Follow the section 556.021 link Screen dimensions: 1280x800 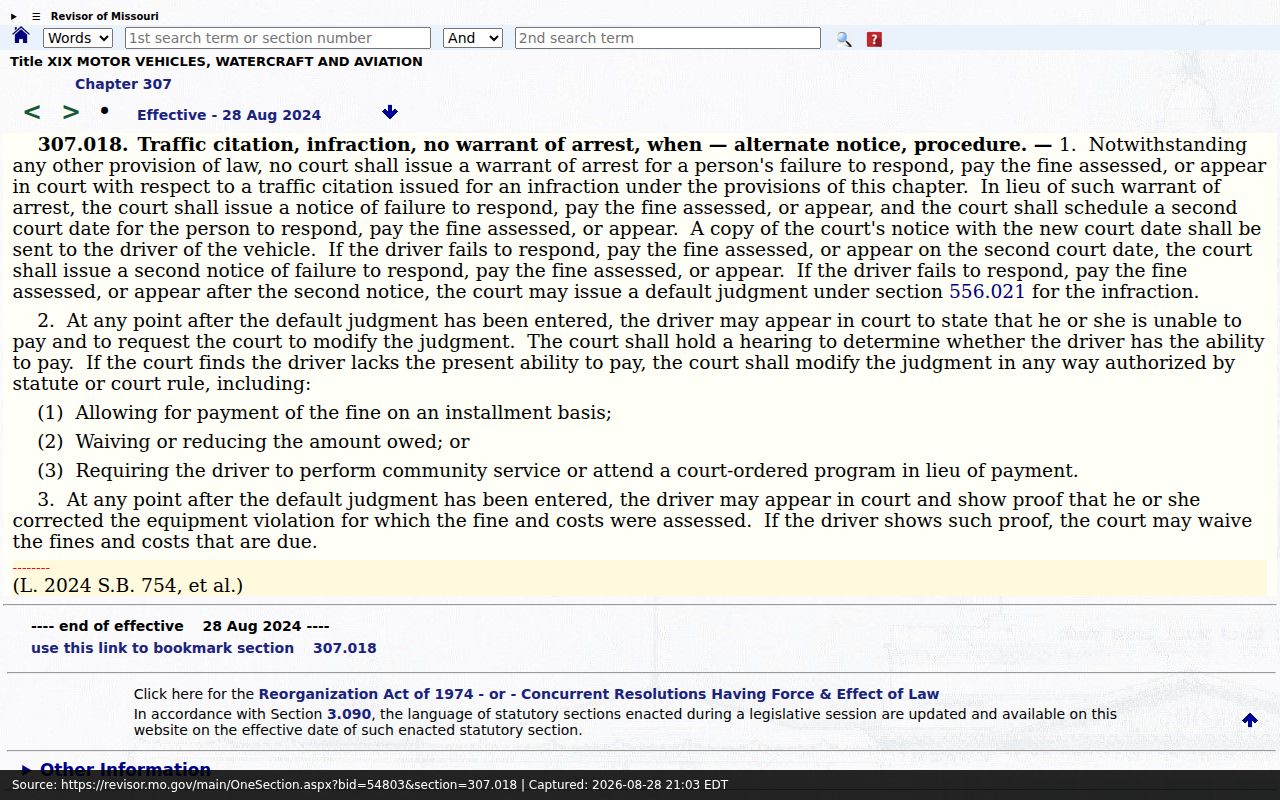(x=987, y=292)
